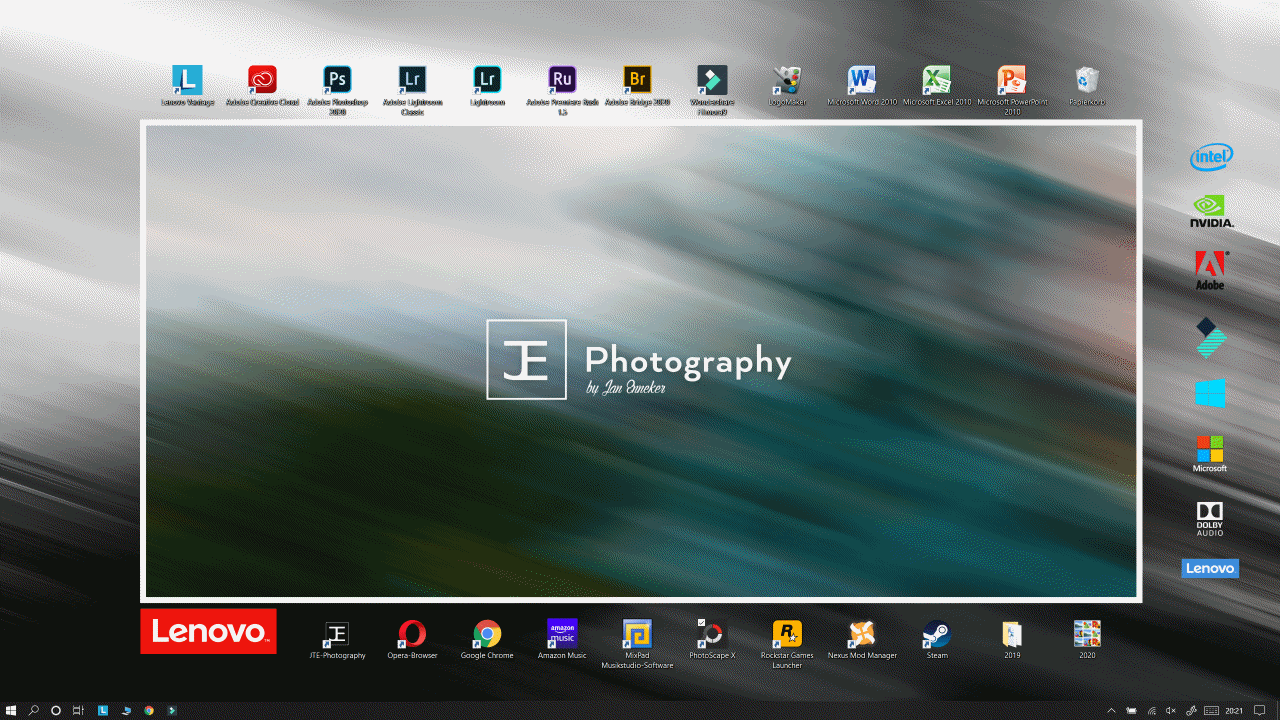The image size is (1280, 720).
Task: Select the Microsoft Word 2010 icon
Action: coord(862,86)
